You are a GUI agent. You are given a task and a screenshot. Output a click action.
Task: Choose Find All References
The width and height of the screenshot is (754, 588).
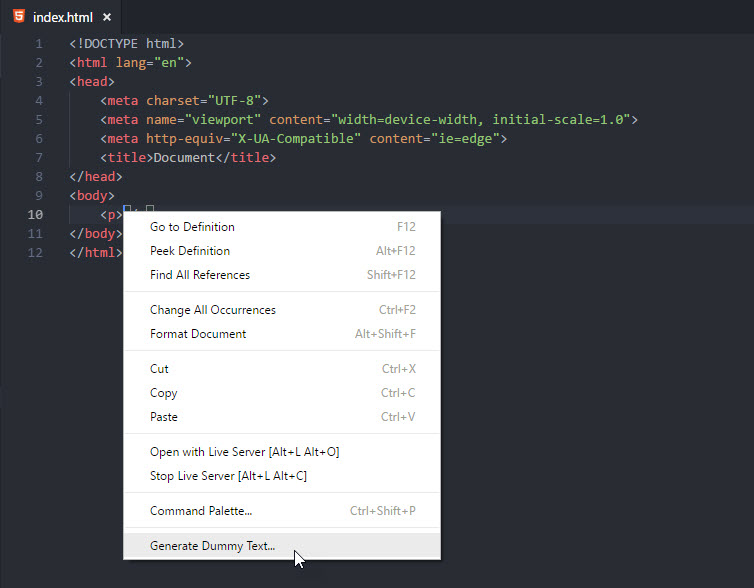coord(282,275)
